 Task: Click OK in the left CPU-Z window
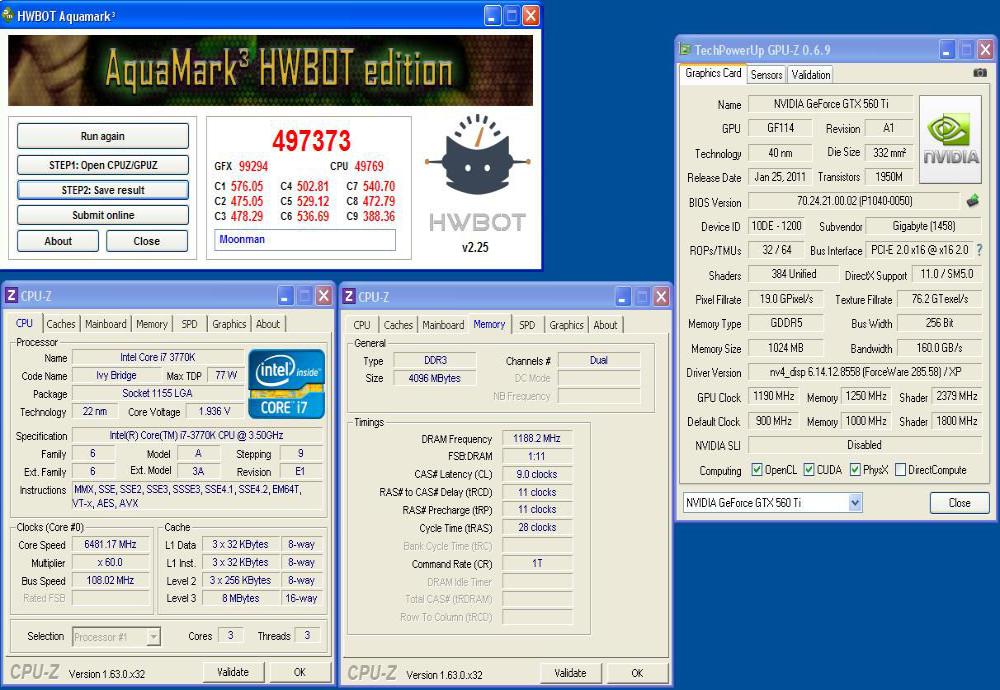pyautogui.click(x=300, y=672)
